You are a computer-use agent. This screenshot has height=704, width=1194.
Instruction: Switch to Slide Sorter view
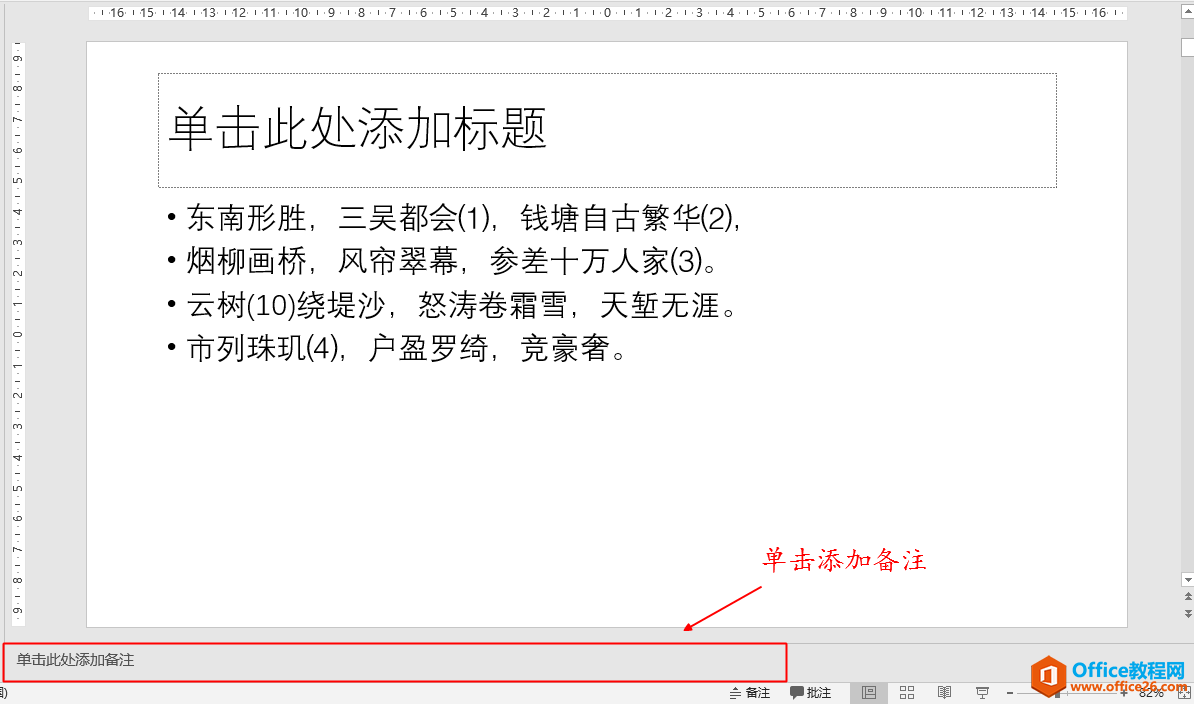click(906, 693)
